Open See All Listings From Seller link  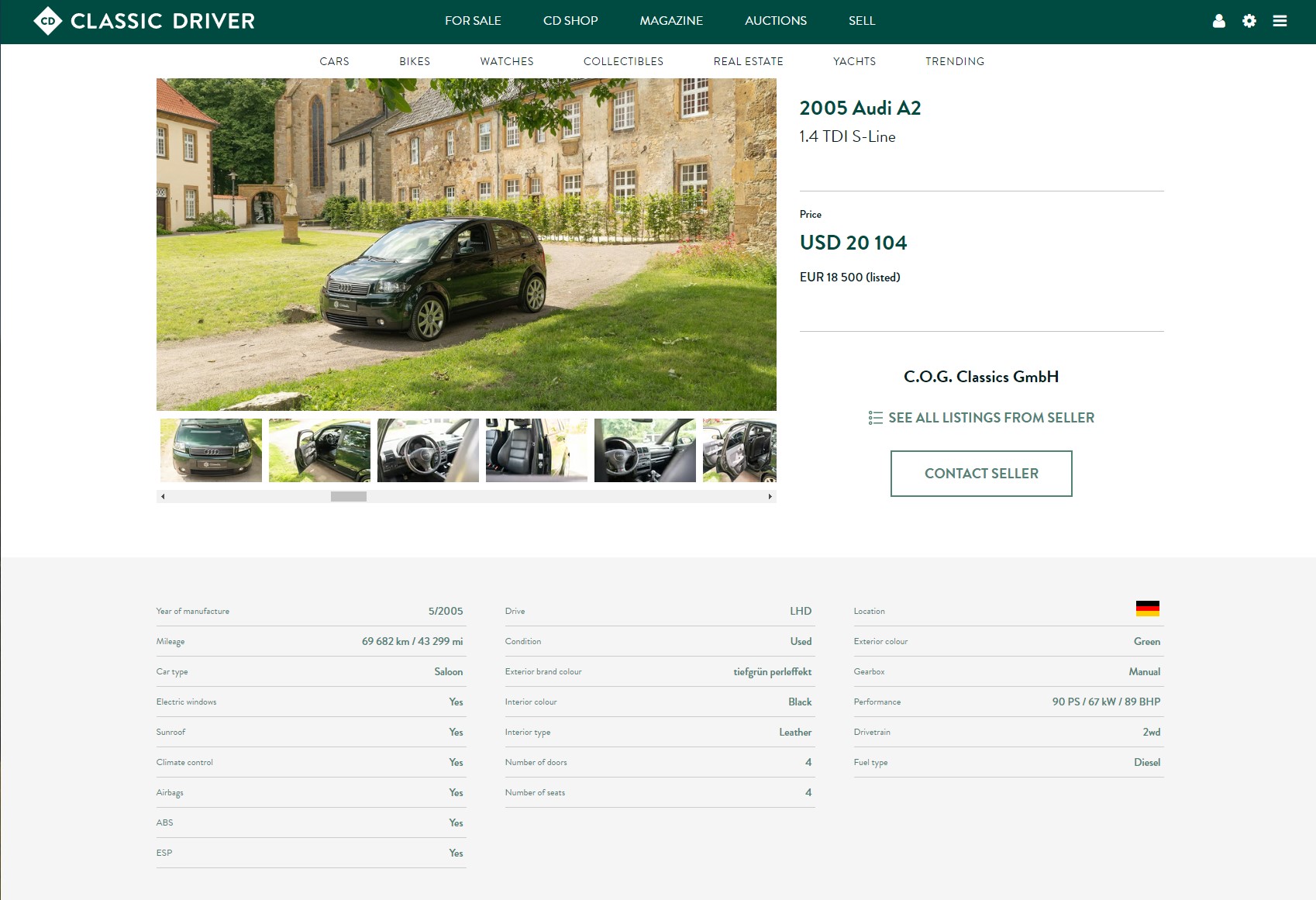[x=991, y=418]
